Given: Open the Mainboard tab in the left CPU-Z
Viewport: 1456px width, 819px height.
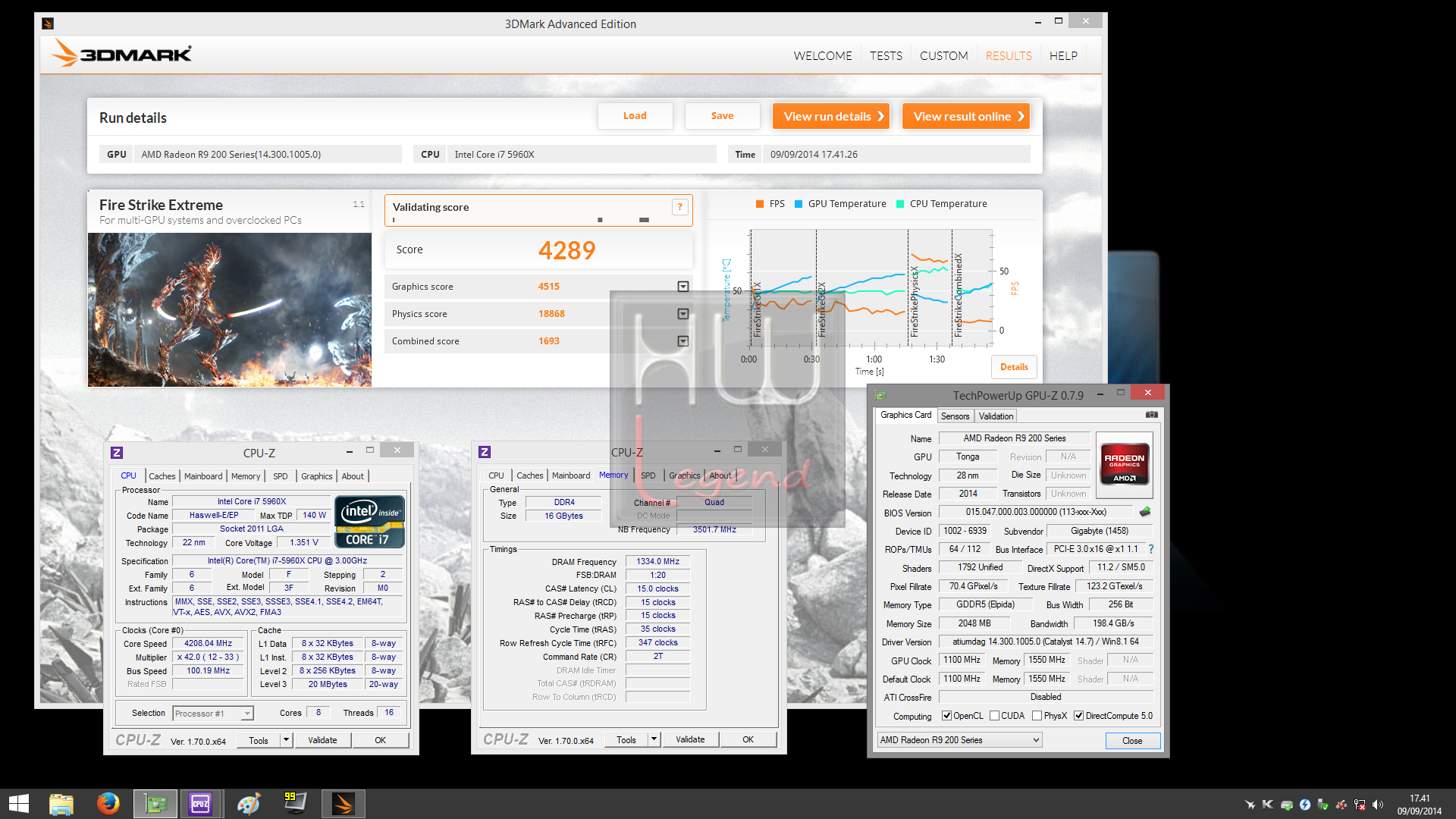Looking at the screenshot, I should (x=203, y=476).
